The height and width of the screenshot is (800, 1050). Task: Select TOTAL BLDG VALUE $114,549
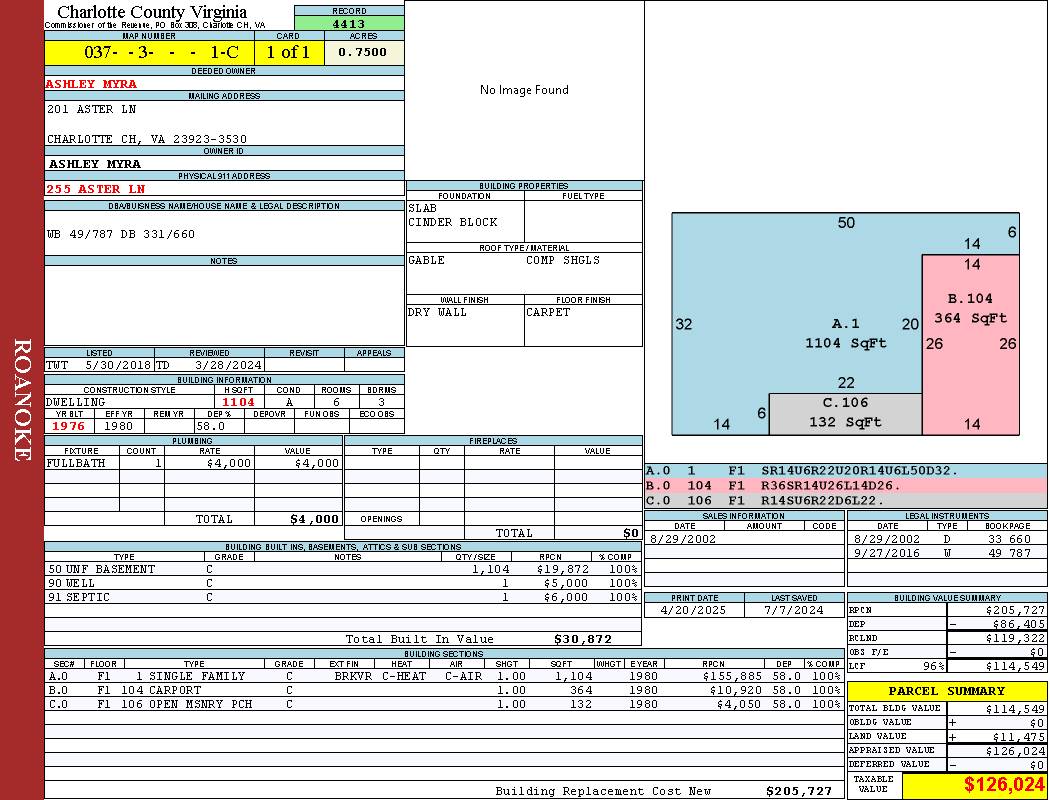1015,709
